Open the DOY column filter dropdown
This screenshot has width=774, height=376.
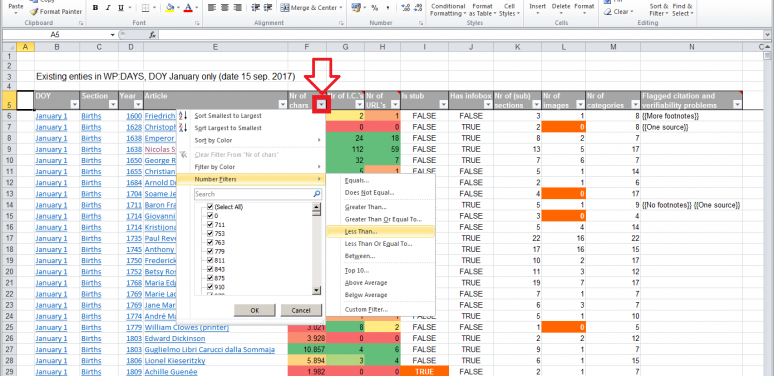pyautogui.click(x=75, y=105)
